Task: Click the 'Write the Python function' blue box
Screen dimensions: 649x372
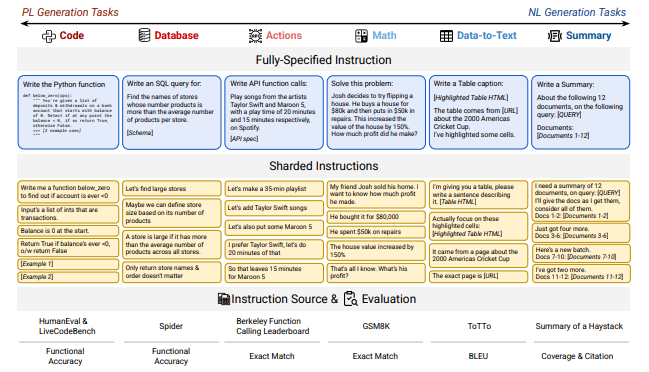Action: [x=68, y=112]
